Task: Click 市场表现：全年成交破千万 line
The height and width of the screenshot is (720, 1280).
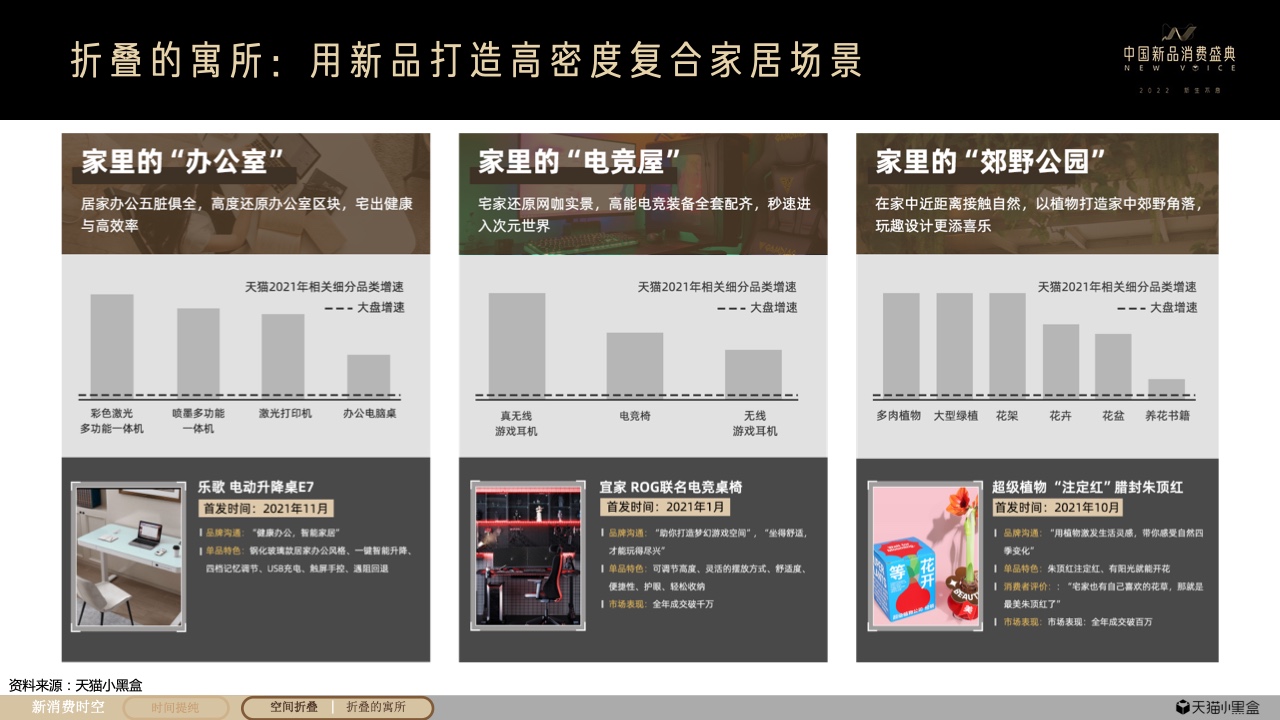Action: click(660, 604)
